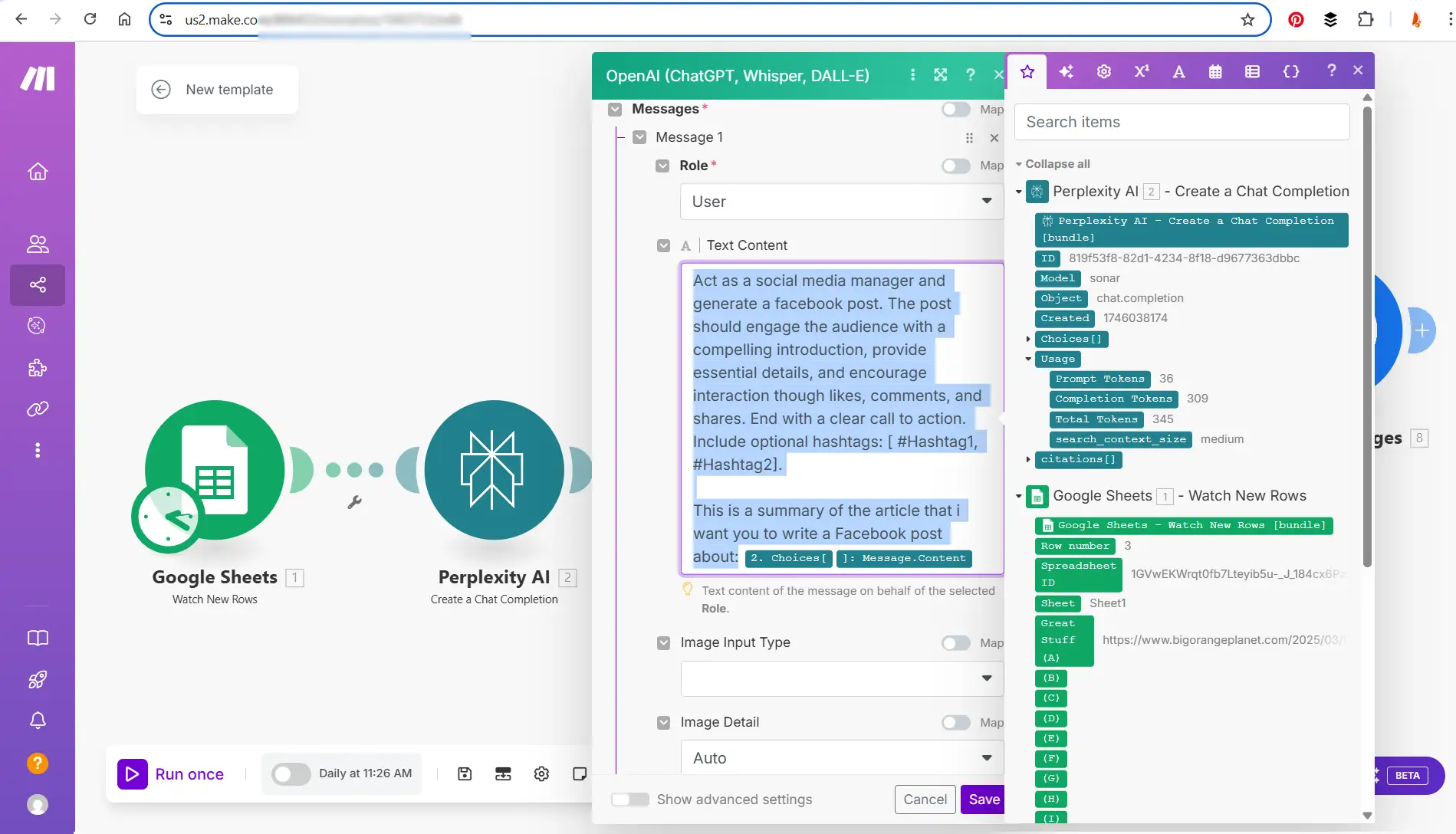1456x834 pixels.
Task: Switch to the date functions calendar tab
Action: tap(1215, 72)
